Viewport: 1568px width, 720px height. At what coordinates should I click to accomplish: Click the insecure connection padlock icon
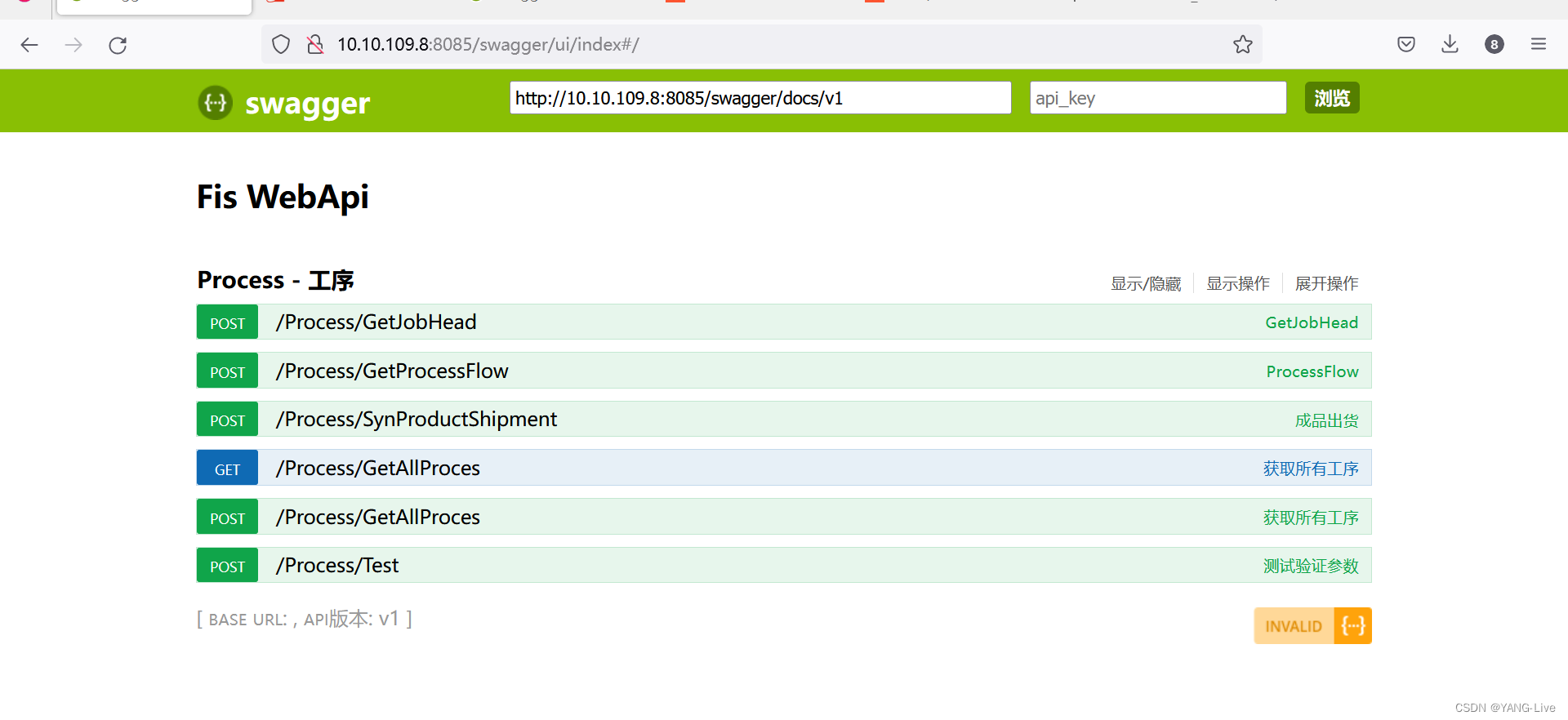point(315,44)
